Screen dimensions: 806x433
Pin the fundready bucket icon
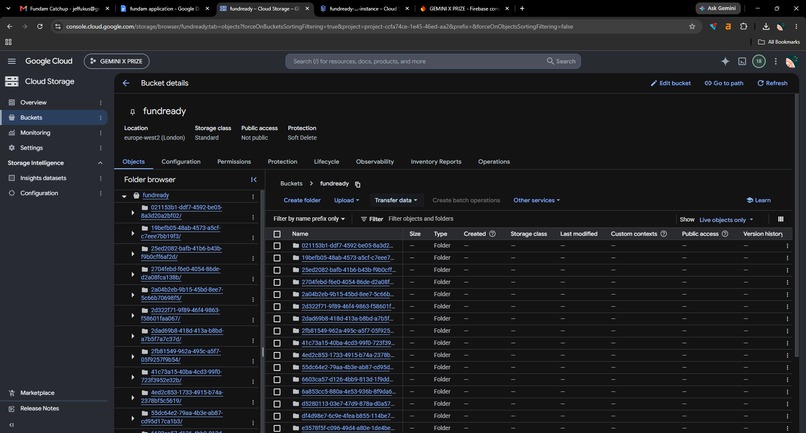click(132, 112)
